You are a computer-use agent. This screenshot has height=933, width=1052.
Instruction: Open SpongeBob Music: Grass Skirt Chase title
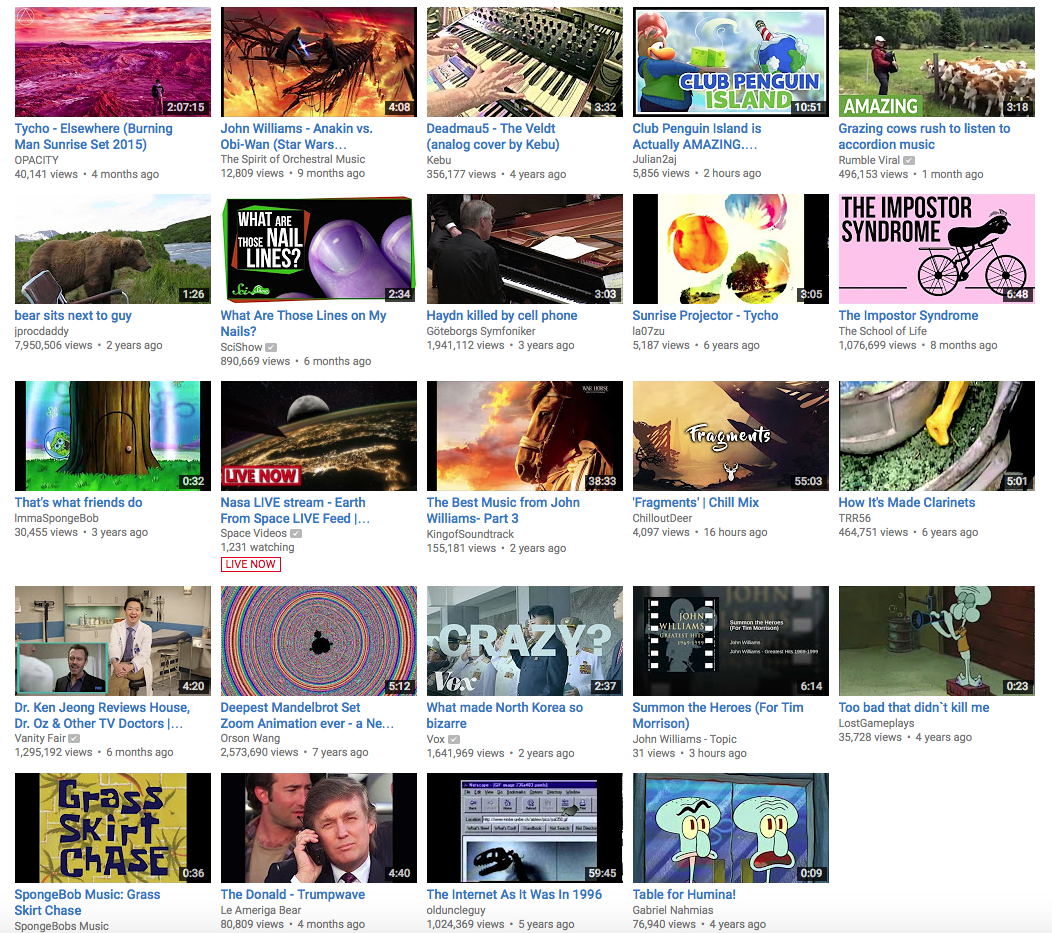point(87,902)
